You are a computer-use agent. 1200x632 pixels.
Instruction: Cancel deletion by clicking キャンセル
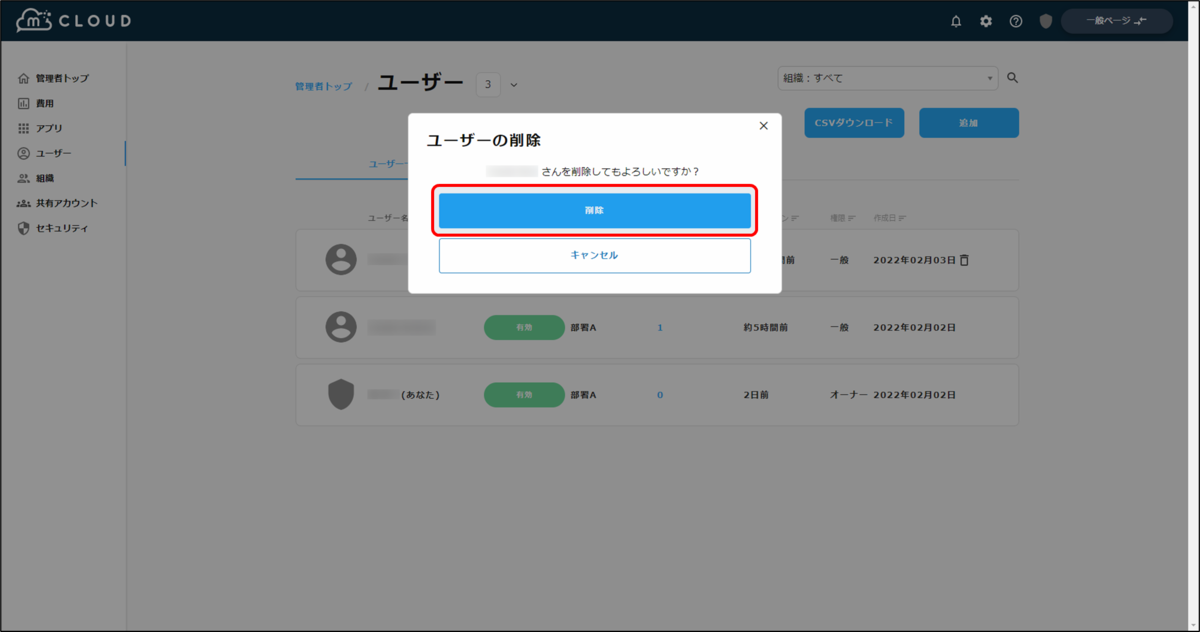[595, 255]
